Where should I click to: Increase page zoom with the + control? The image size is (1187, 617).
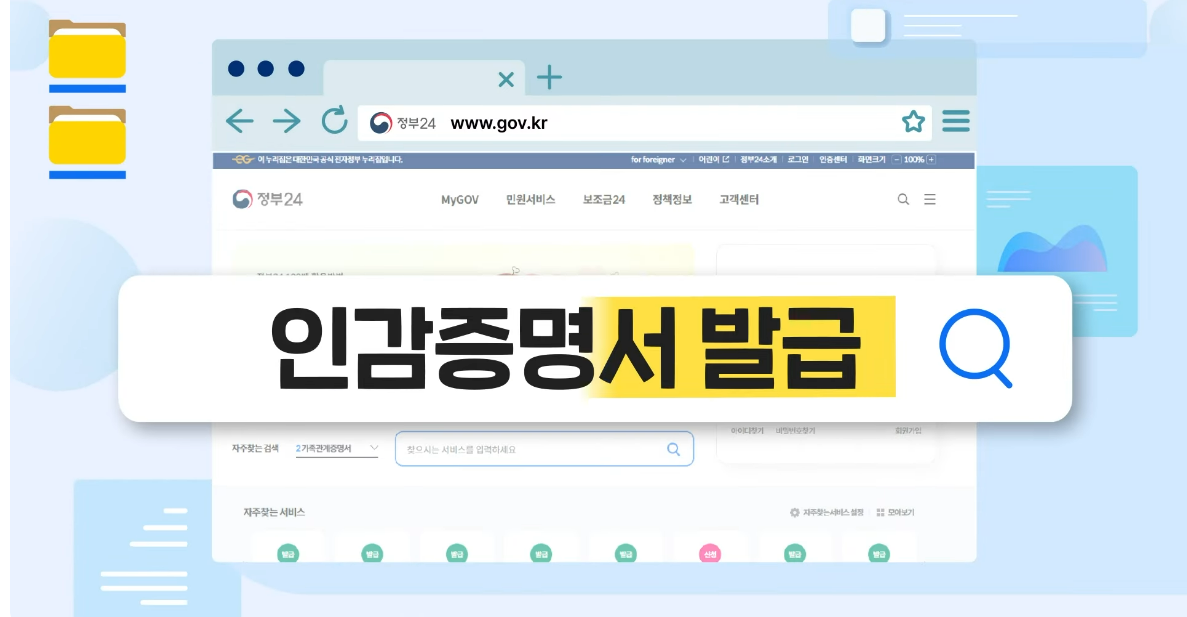point(931,158)
